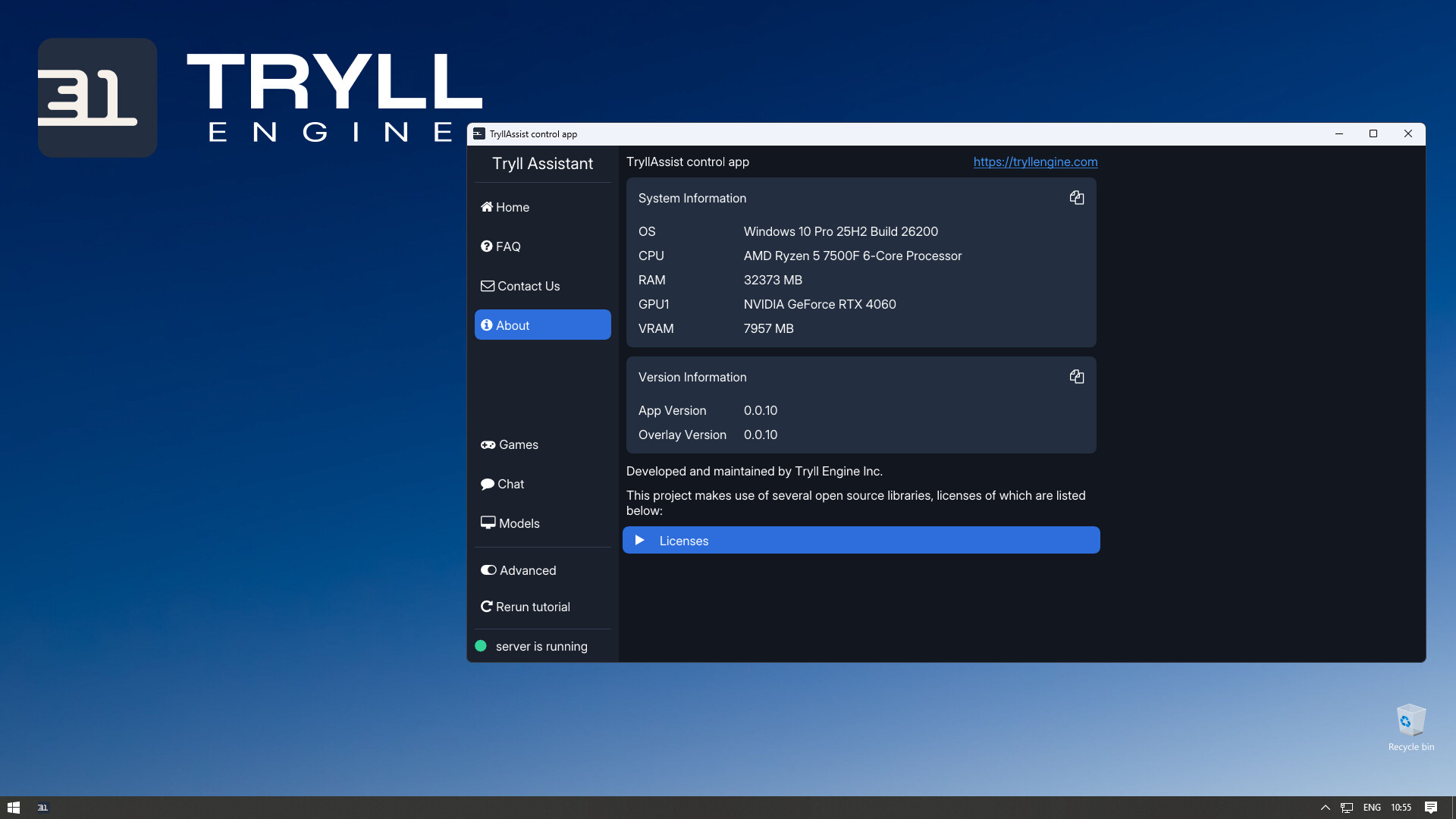Screen dimensions: 1456x819
Task: Click the Tryll Assistant sidebar title
Action: point(542,164)
